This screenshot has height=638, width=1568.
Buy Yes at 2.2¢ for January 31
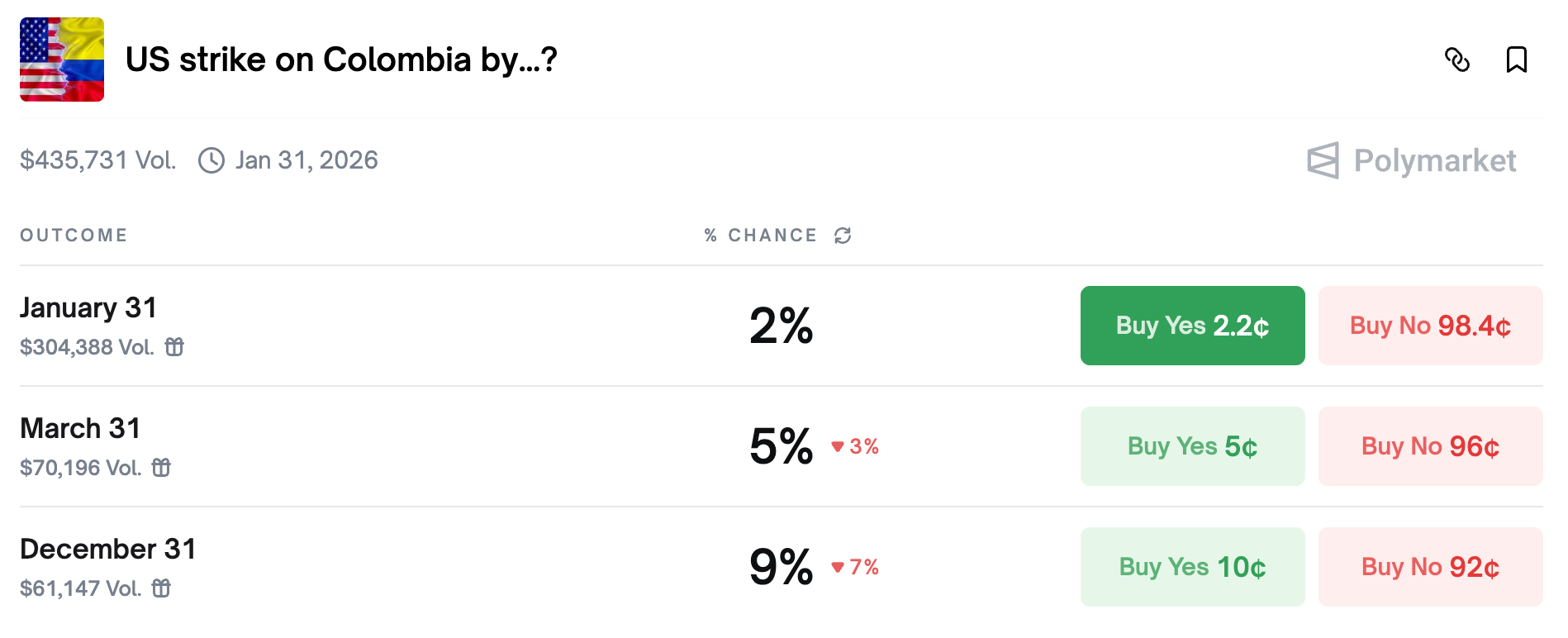1192,326
